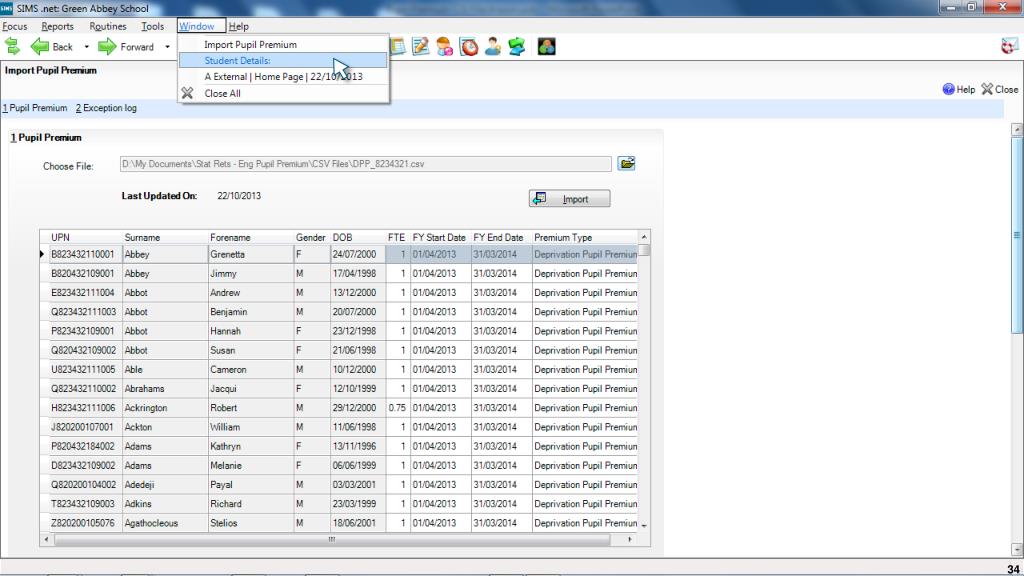Click the lifebuoy envelope support icon
Image resolution: width=1024 pixels, height=576 pixels.
pyautogui.click(x=1009, y=46)
